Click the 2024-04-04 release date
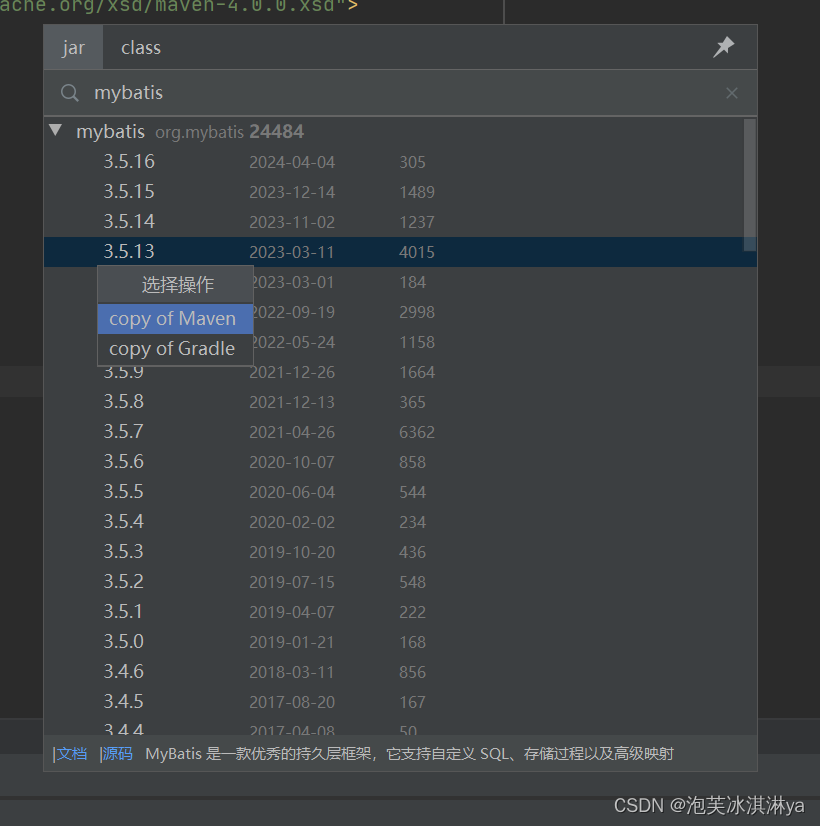 click(x=292, y=162)
